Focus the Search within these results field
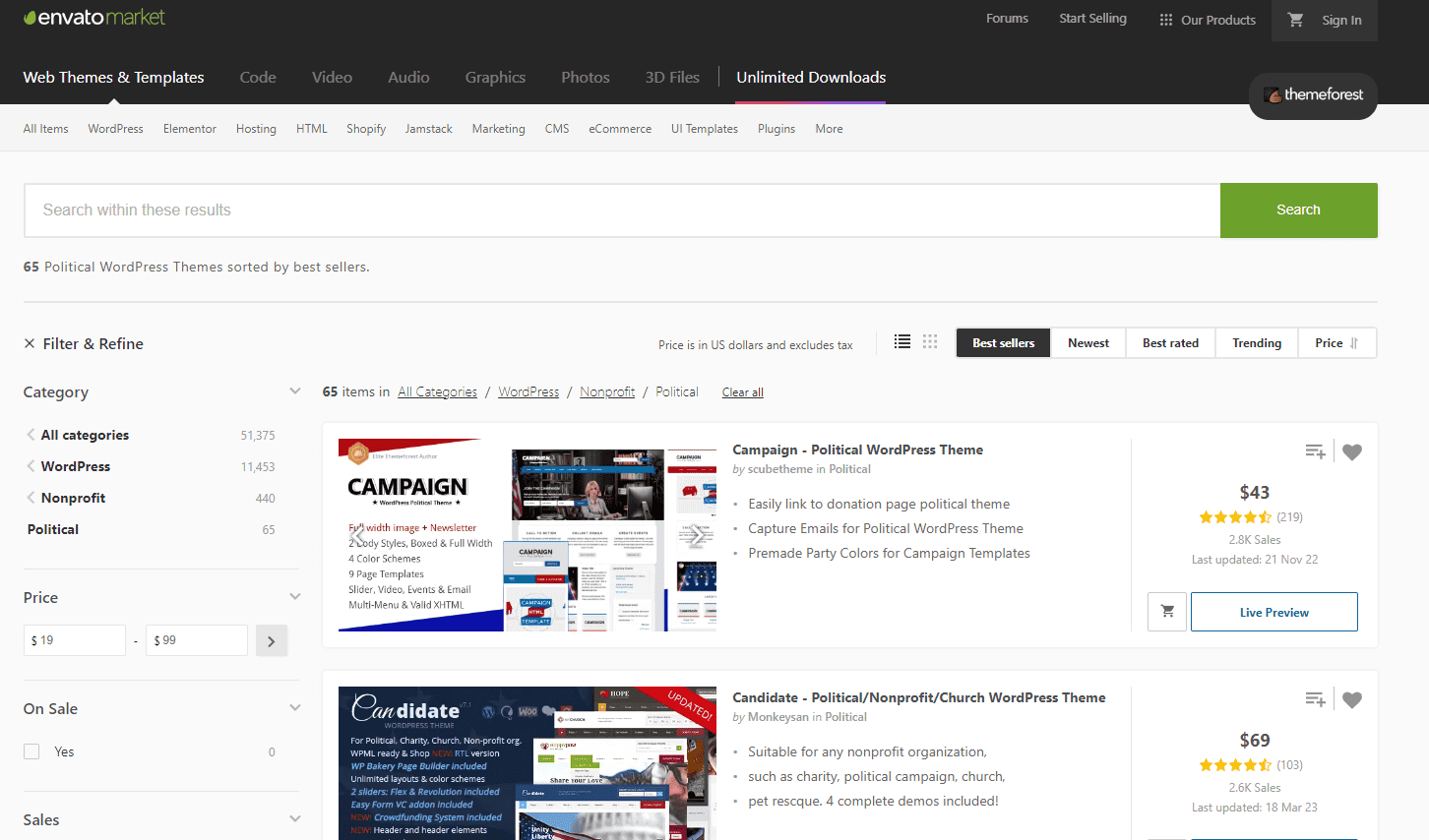Screen dimensions: 1429x840 (622, 210)
